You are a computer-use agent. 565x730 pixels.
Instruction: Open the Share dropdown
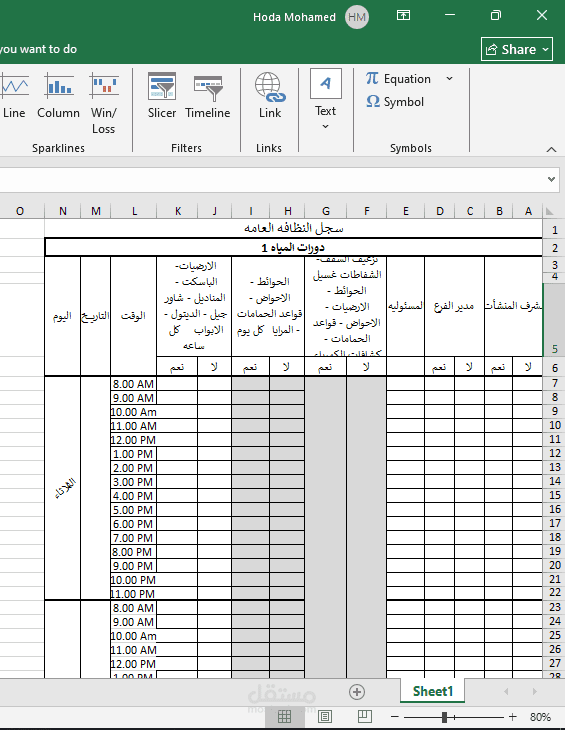pyautogui.click(x=517, y=49)
